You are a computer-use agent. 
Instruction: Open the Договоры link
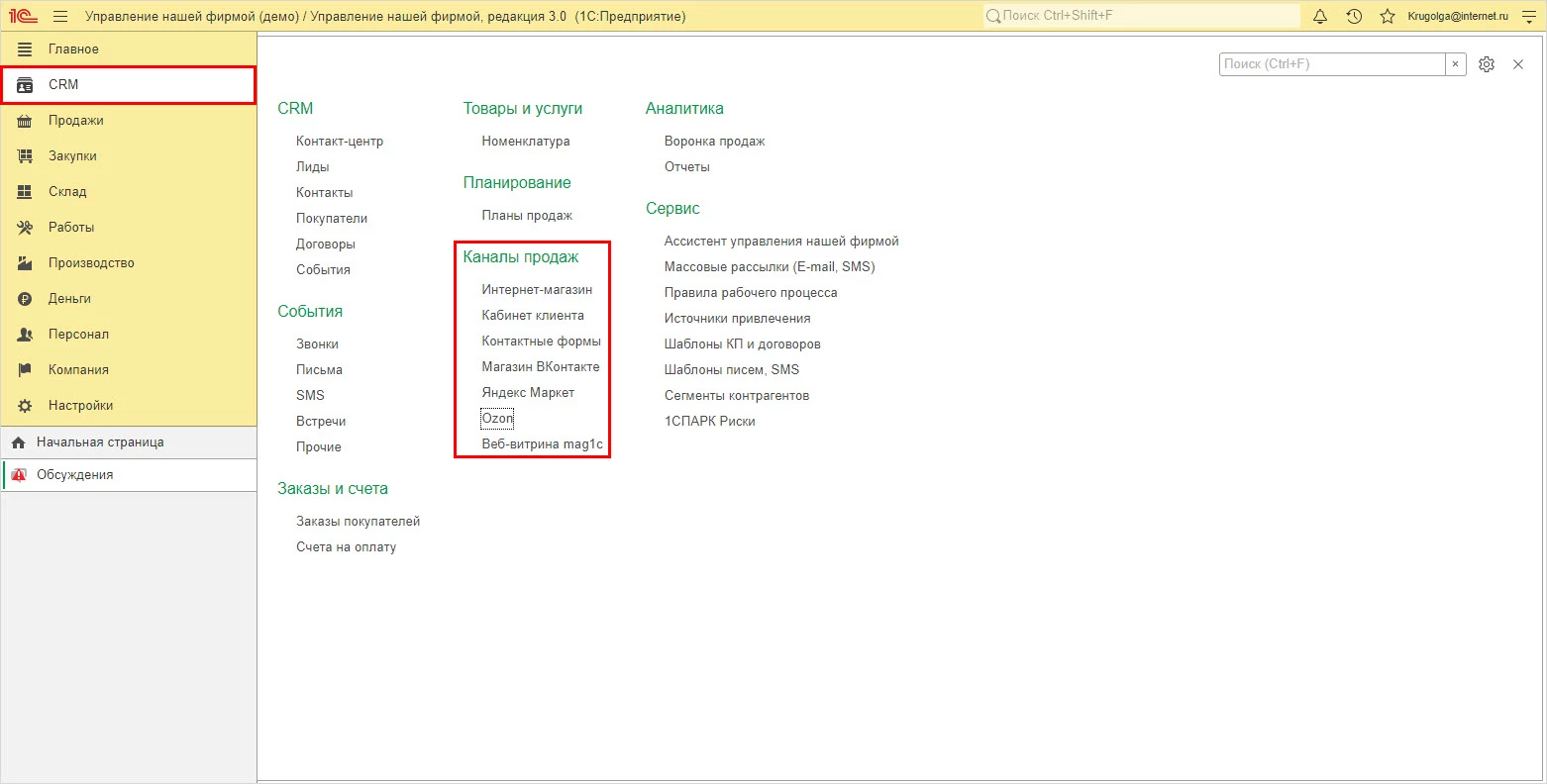click(326, 245)
